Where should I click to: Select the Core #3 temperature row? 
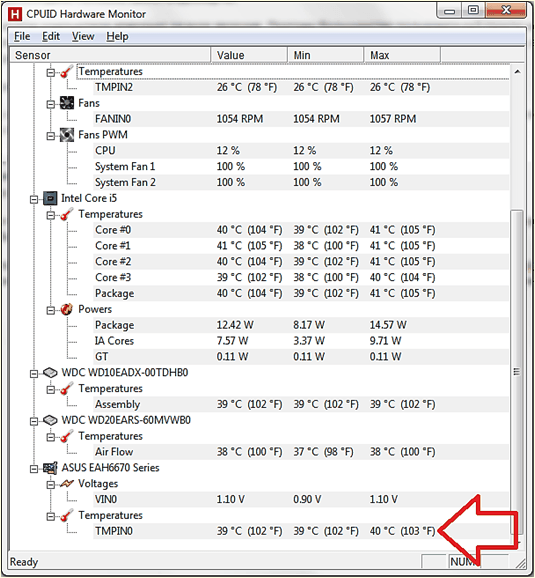coord(301,278)
